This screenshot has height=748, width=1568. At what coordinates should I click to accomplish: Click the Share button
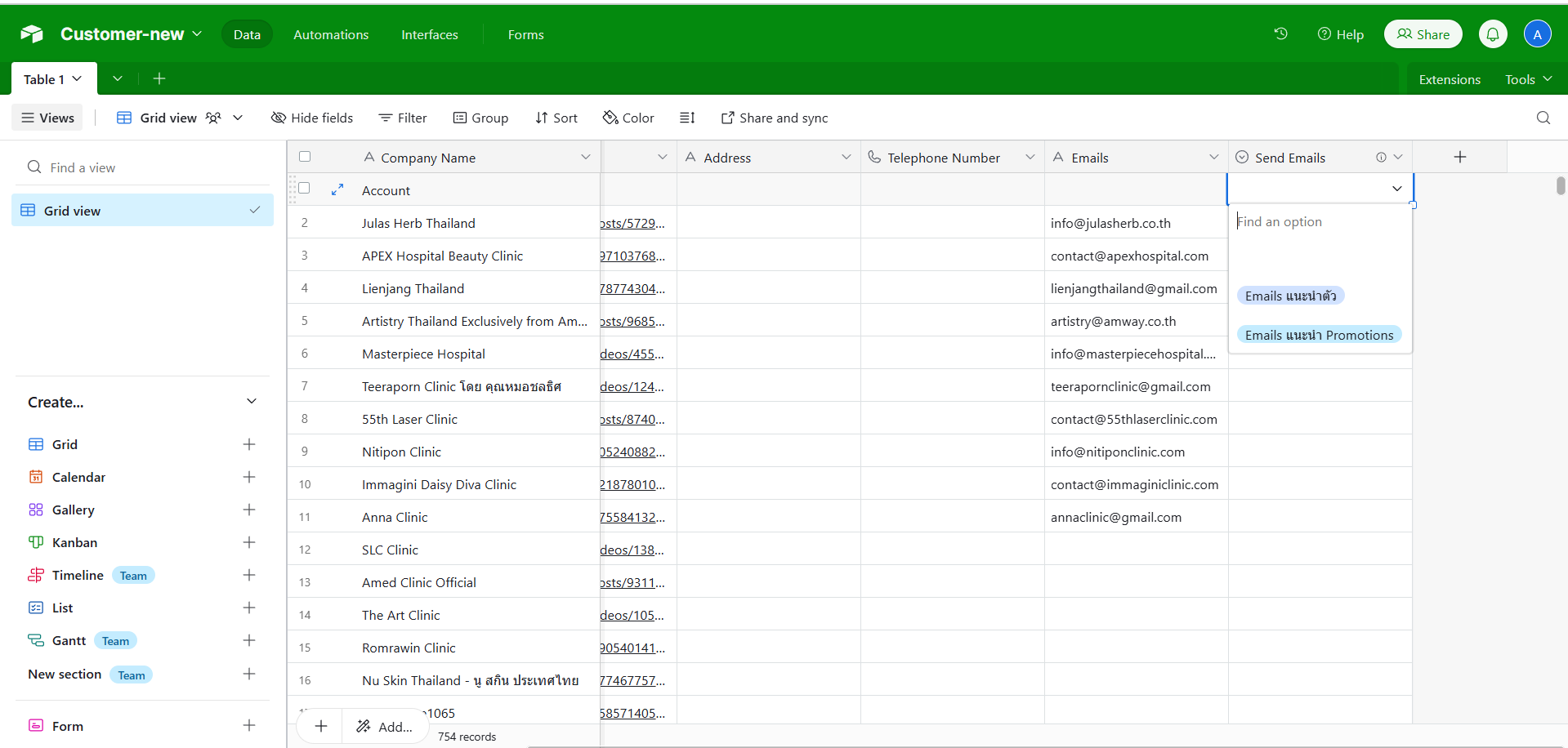(x=1423, y=34)
